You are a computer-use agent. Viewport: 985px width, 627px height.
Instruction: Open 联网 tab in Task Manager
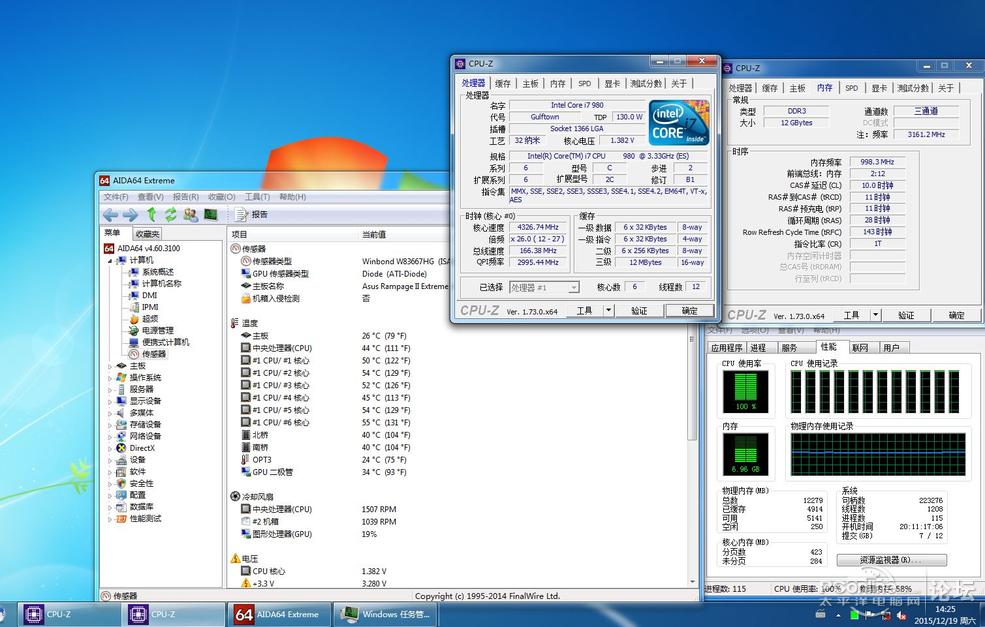click(859, 347)
